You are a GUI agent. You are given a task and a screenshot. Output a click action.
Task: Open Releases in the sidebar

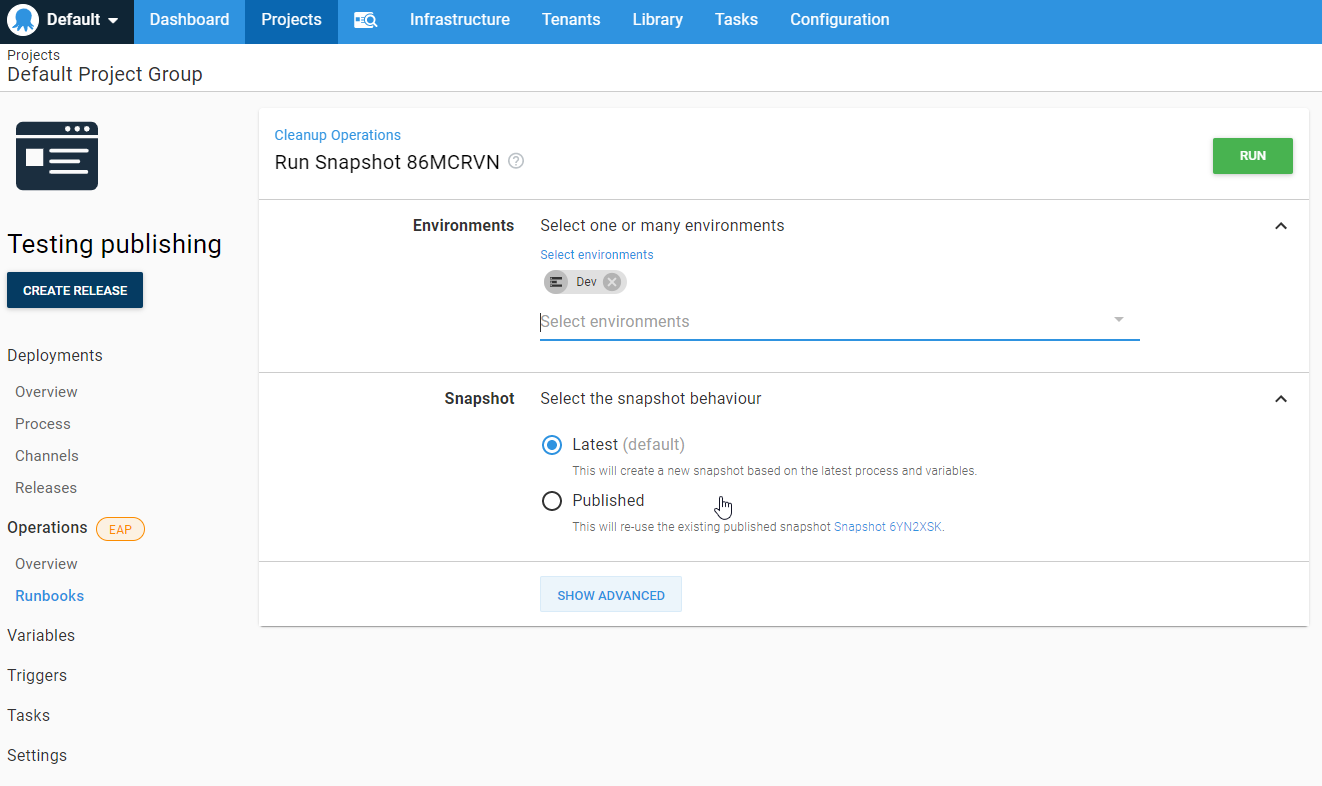[46, 488]
